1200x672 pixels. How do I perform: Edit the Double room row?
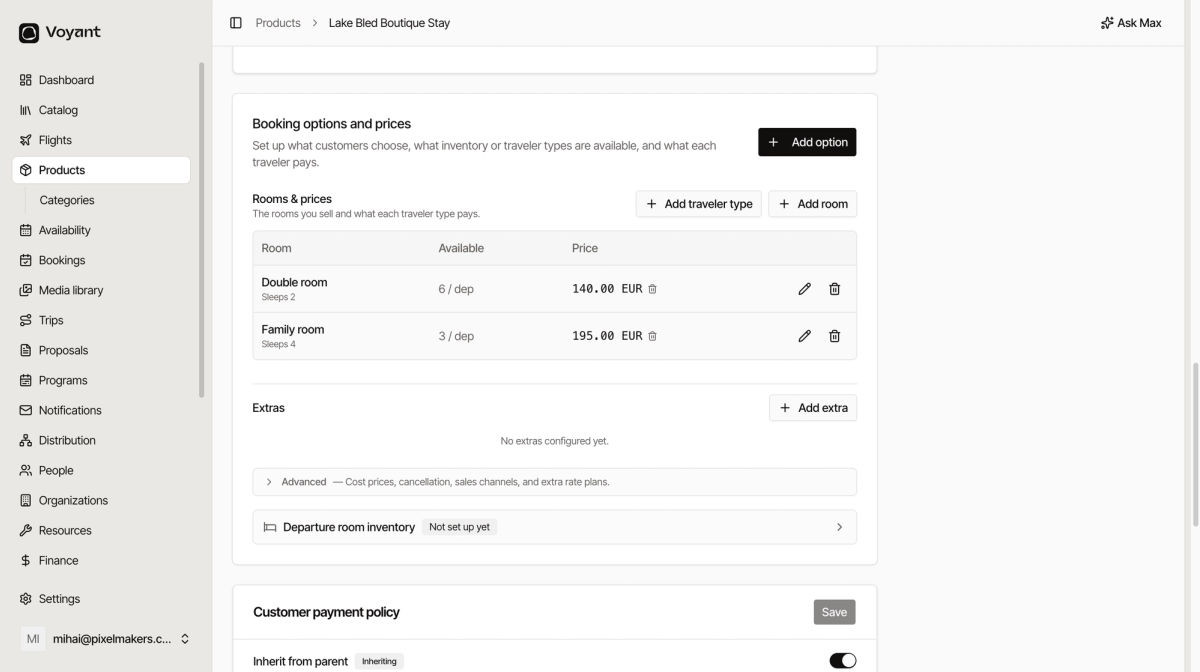tap(805, 289)
